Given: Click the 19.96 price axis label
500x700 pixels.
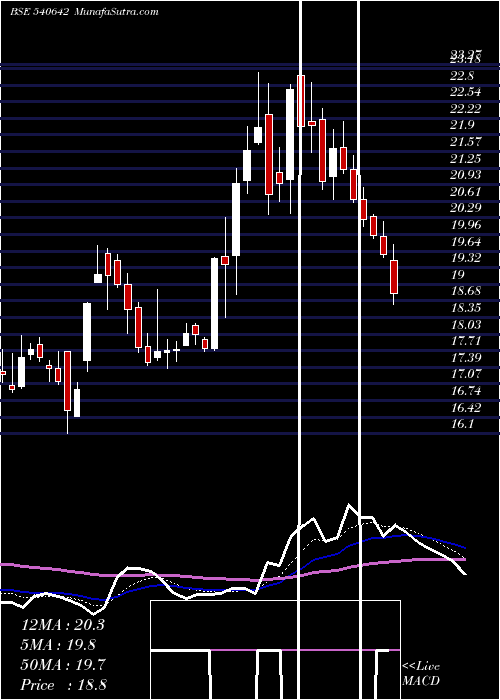Looking at the screenshot, I should click(466, 225).
